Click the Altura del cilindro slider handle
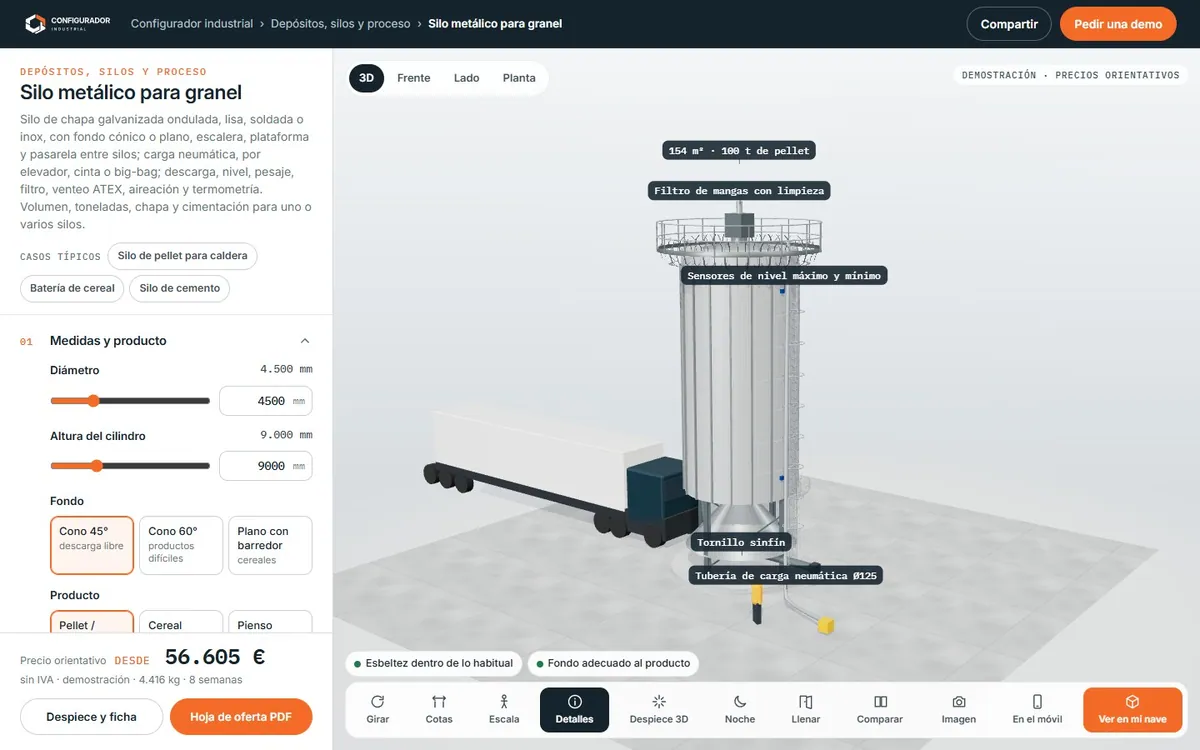Viewport: 1200px width, 750px height. (97, 466)
